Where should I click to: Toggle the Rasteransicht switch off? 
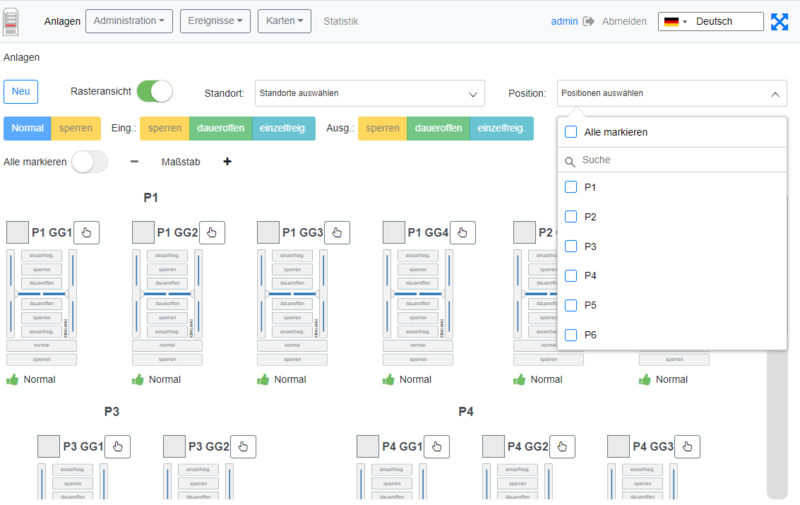pos(154,92)
